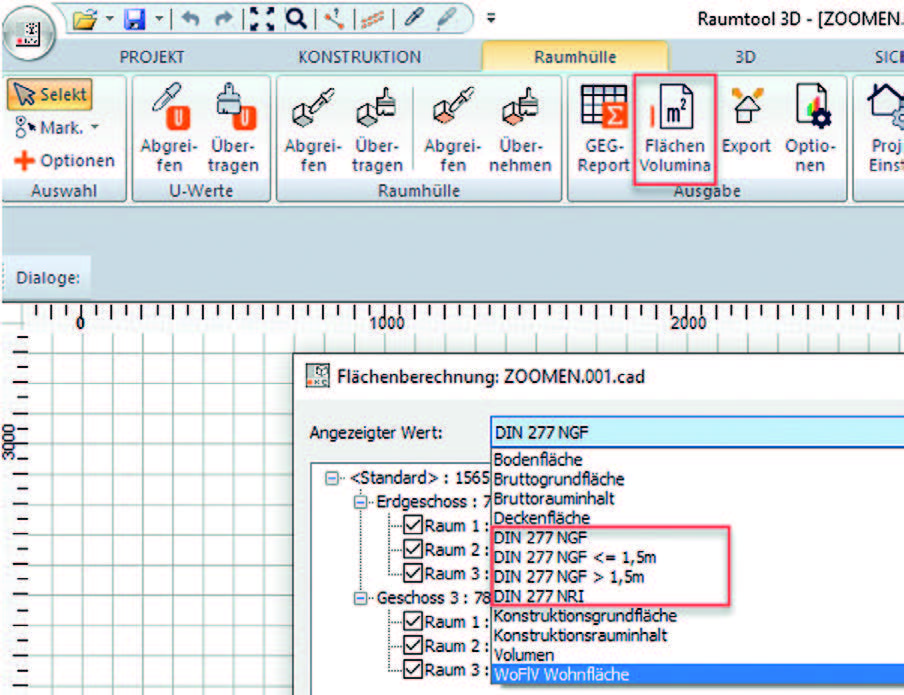Open the quick access toolbar customize arrow
This screenshot has width=904, height=695.
[x=491, y=18]
